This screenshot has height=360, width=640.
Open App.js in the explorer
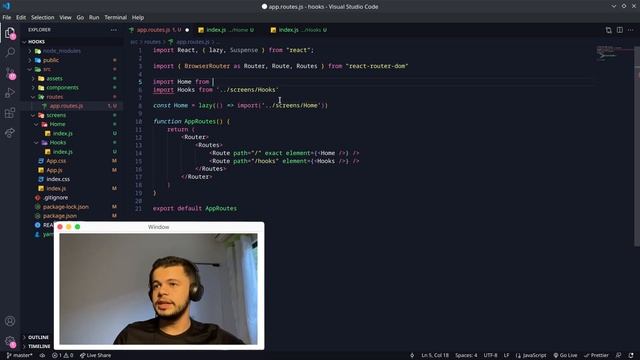[x=71, y=170]
